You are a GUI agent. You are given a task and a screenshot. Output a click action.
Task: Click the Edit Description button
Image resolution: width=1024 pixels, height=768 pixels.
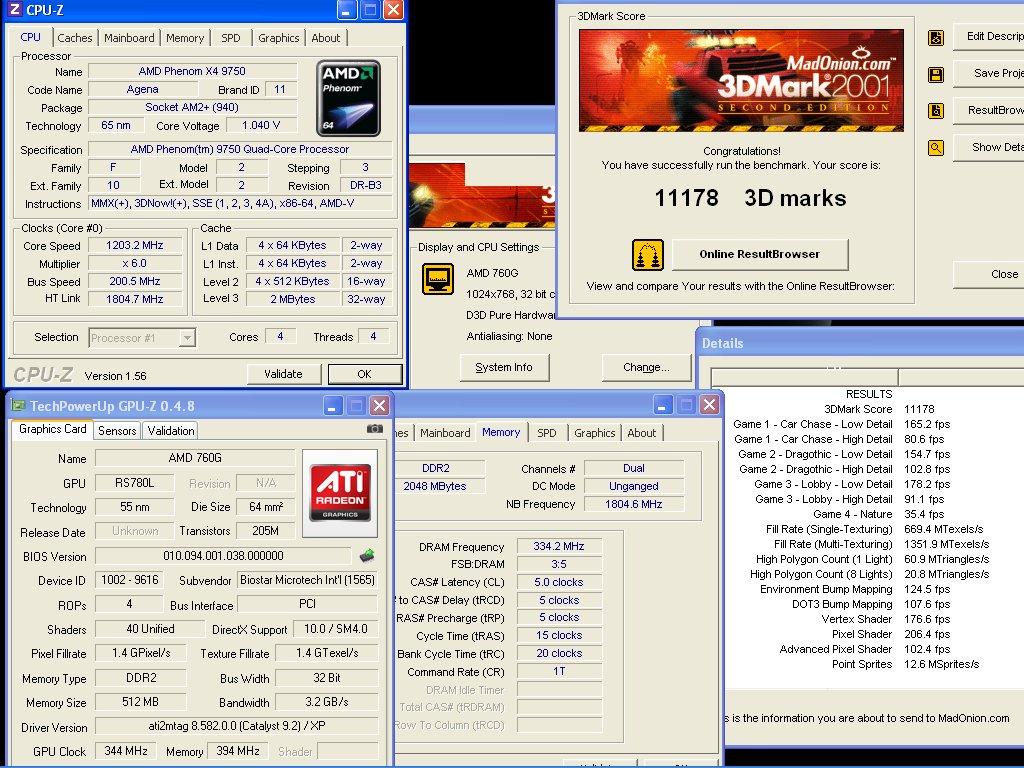(x=989, y=37)
